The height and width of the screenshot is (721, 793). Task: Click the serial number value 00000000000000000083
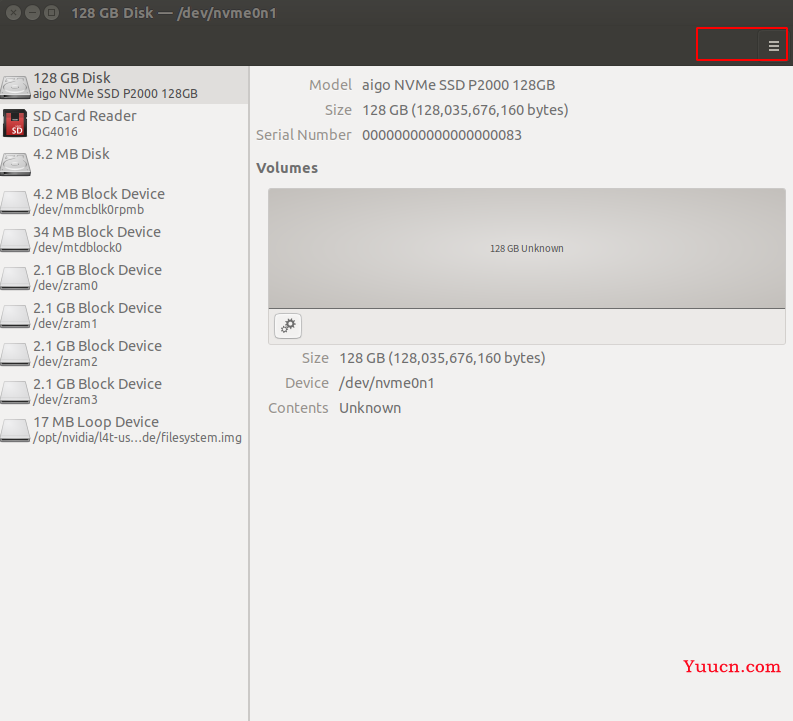(x=442, y=135)
